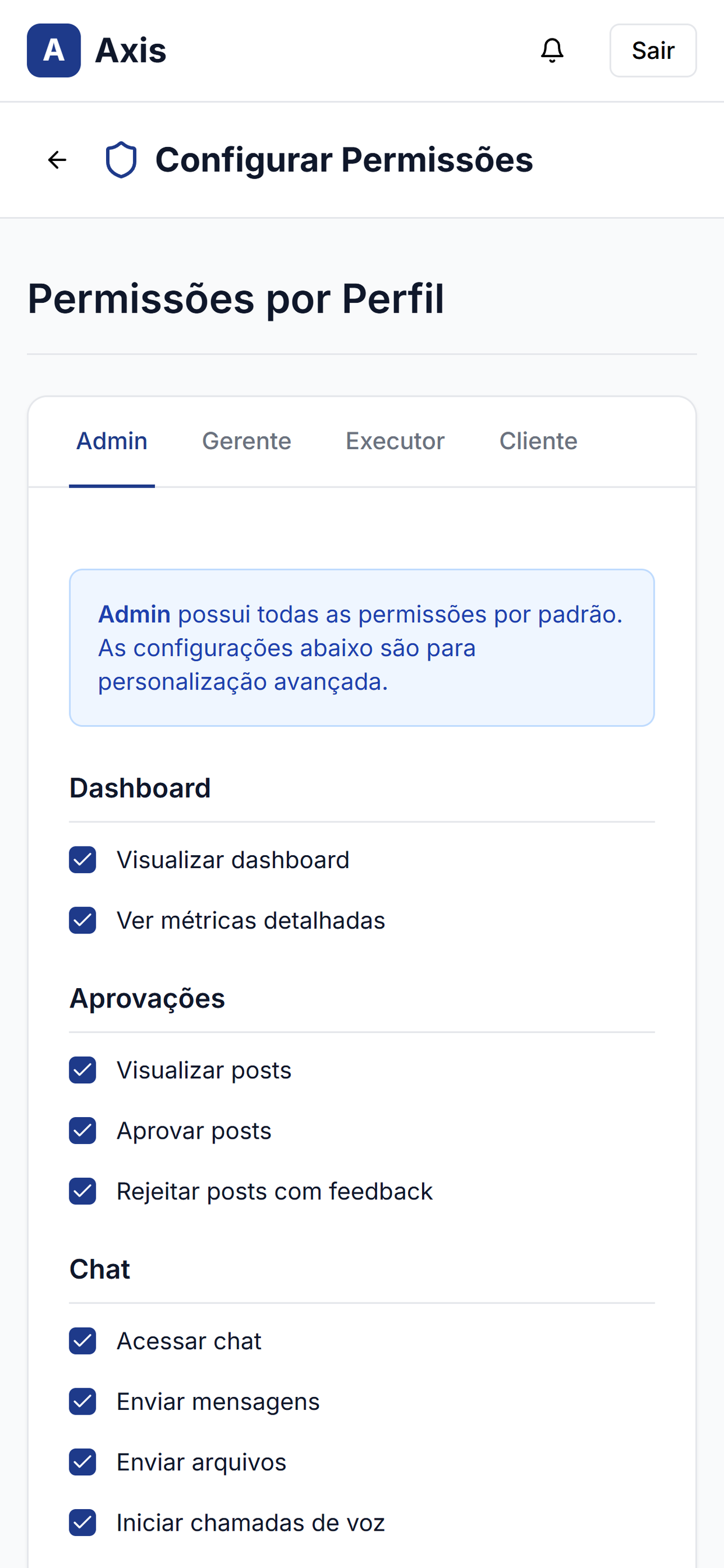Viewport: 724px width, 1568px height.
Task: Uncheck Visualizar posts permission
Action: click(x=83, y=1070)
